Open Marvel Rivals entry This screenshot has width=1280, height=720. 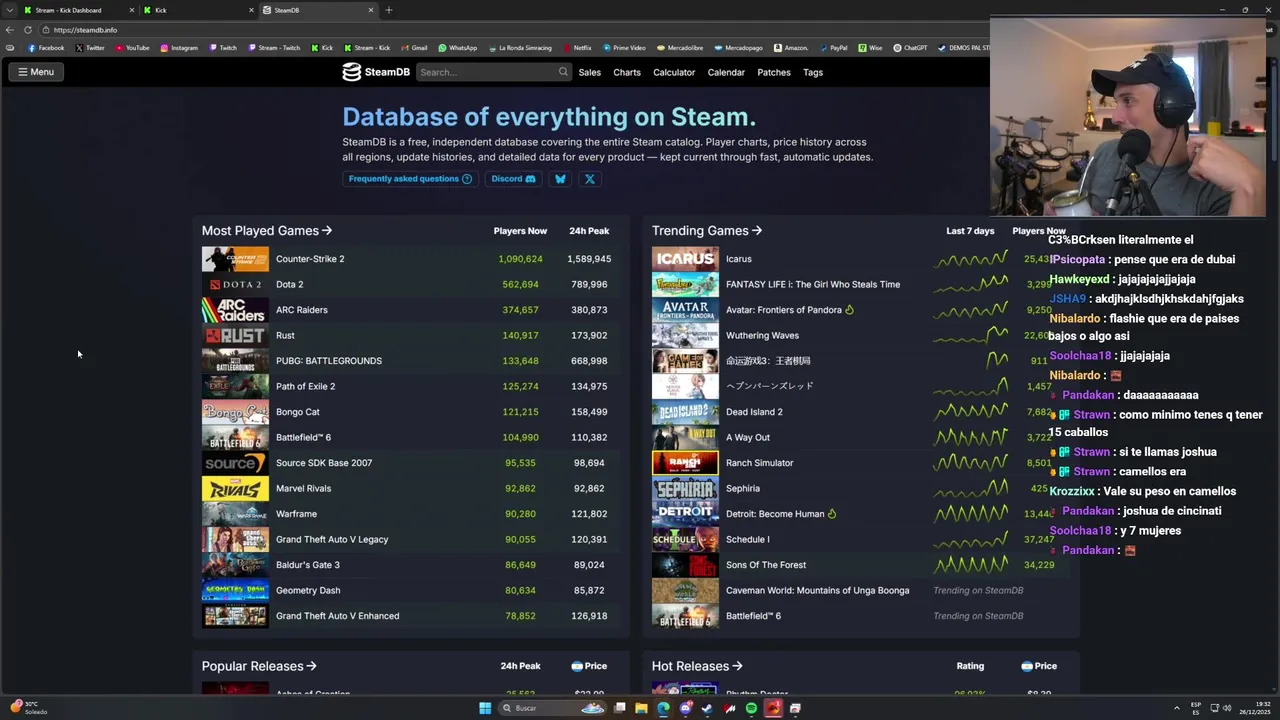click(x=303, y=488)
